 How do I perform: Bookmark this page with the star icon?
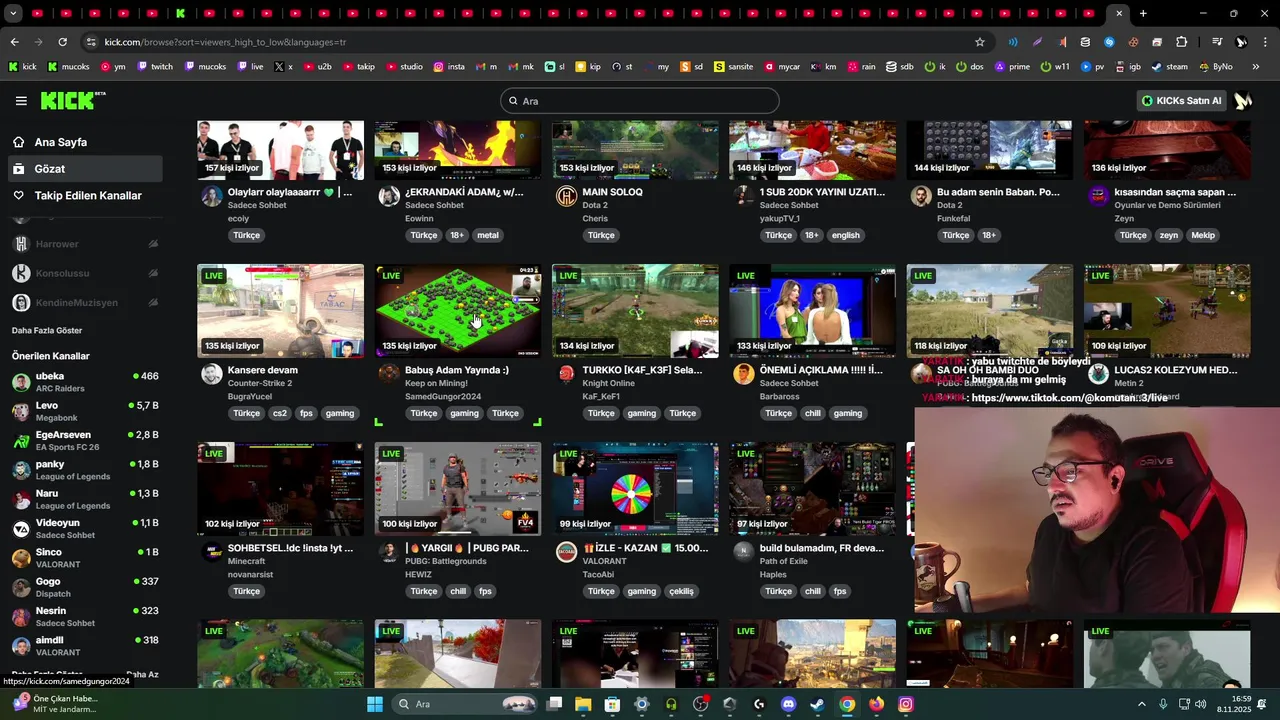pyautogui.click(x=980, y=42)
